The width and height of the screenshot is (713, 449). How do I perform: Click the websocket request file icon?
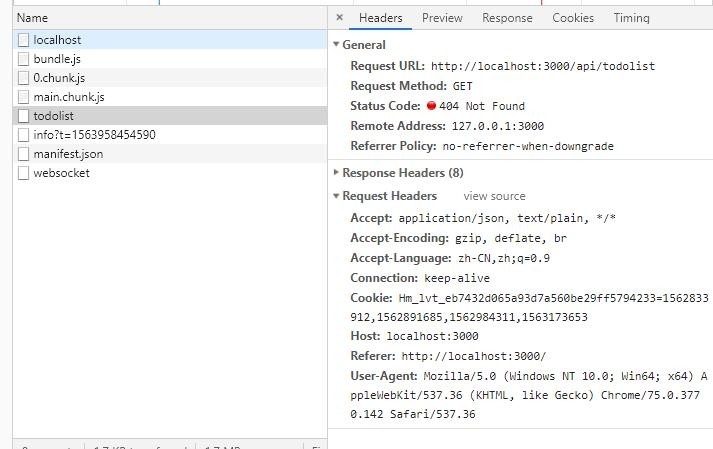pos(23,173)
